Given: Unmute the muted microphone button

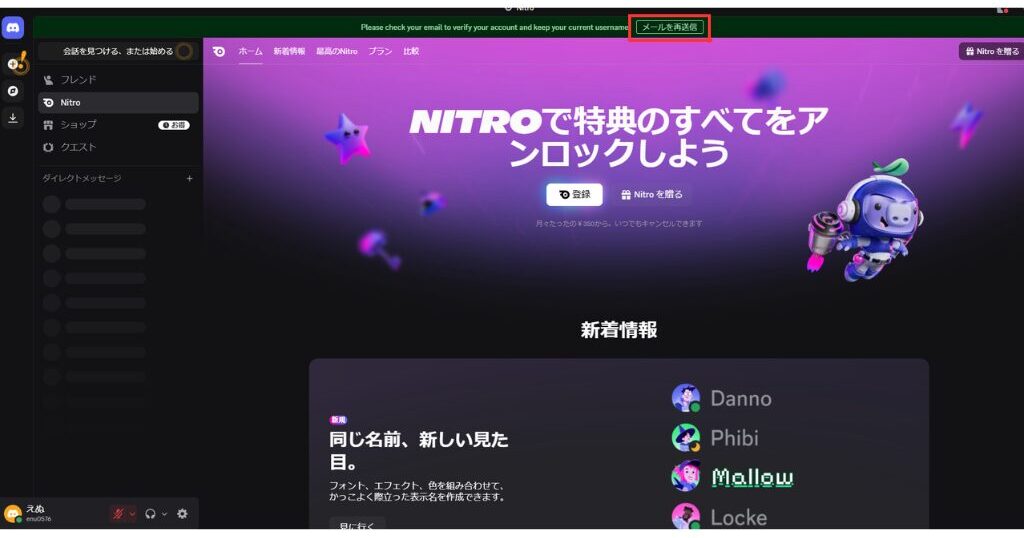Looking at the screenshot, I should click(118, 514).
